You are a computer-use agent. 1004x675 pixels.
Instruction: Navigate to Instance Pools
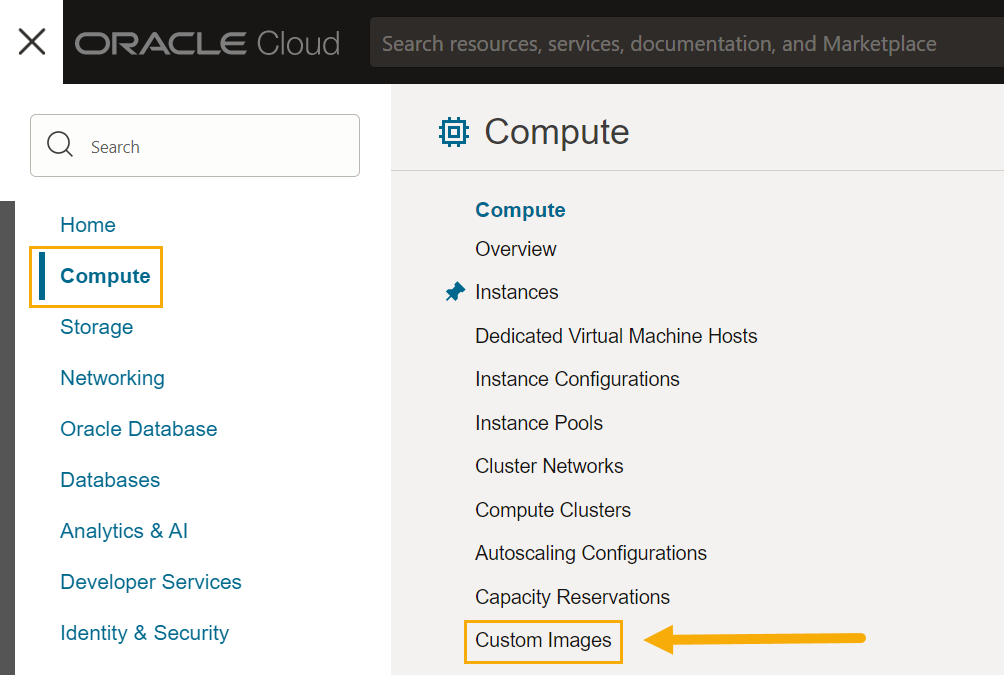[x=539, y=423]
